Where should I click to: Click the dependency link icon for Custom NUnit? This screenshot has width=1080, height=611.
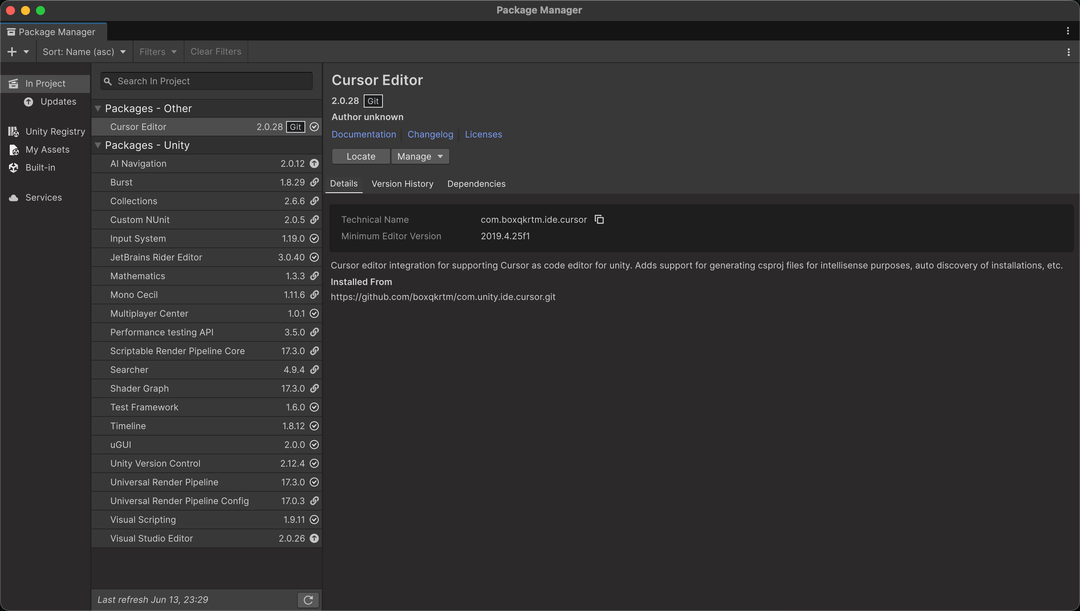[314, 220]
